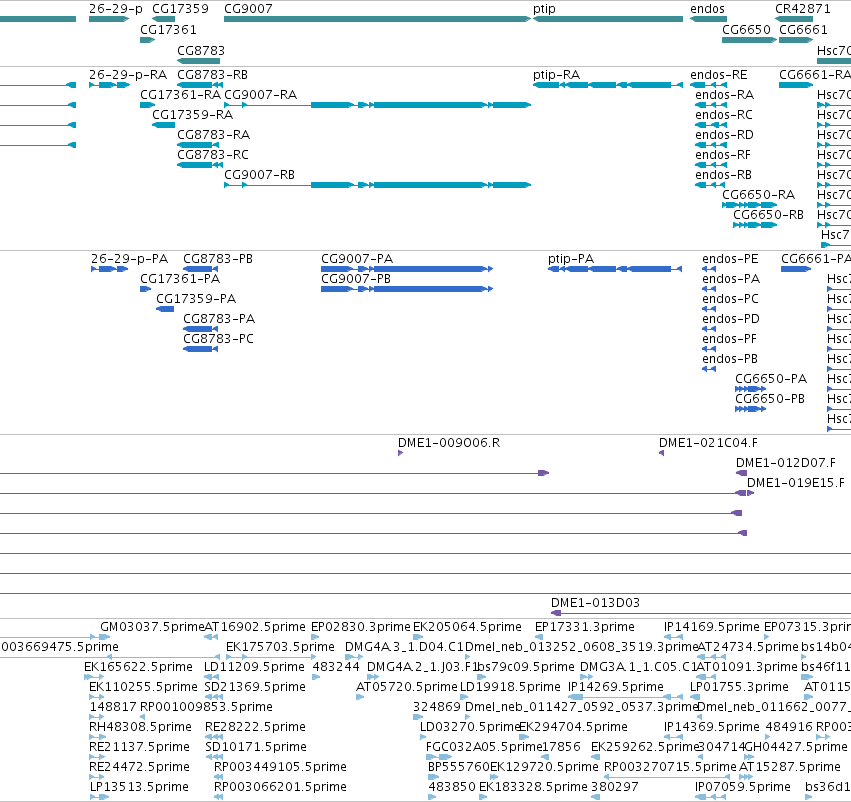Click transcript label endos-RF
Viewport: 851px width, 802px height.
[x=723, y=155]
